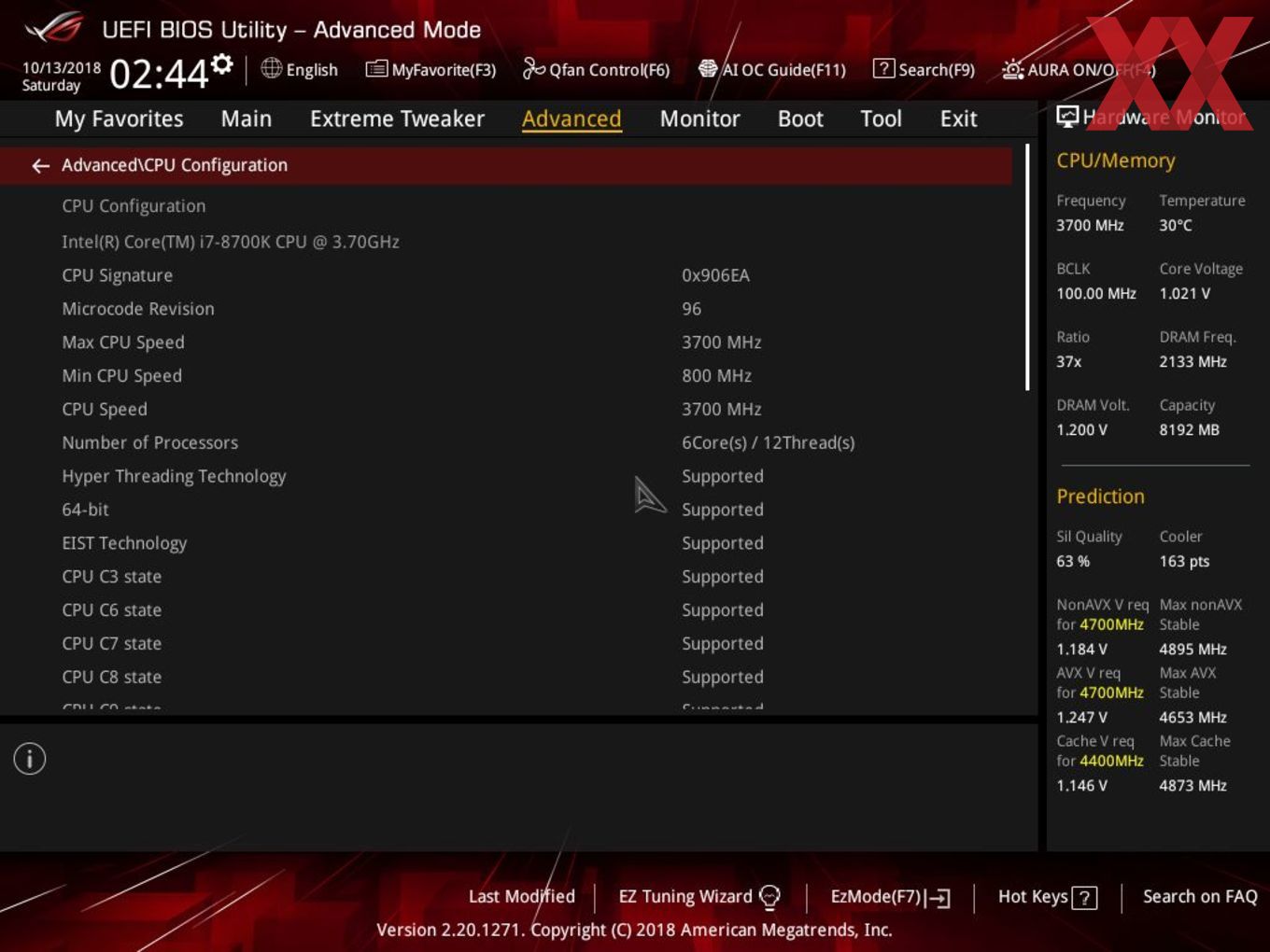Click the globe language icon

pyautogui.click(x=271, y=68)
